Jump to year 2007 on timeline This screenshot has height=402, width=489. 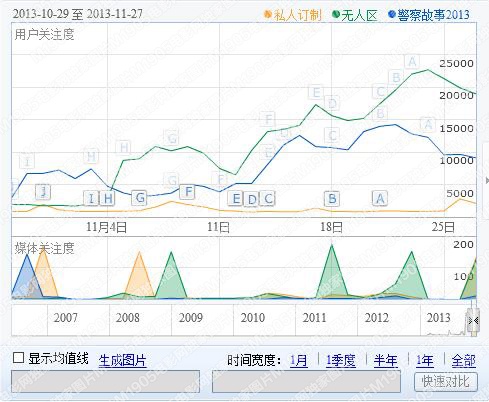pyautogui.click(x=66, y=318)
